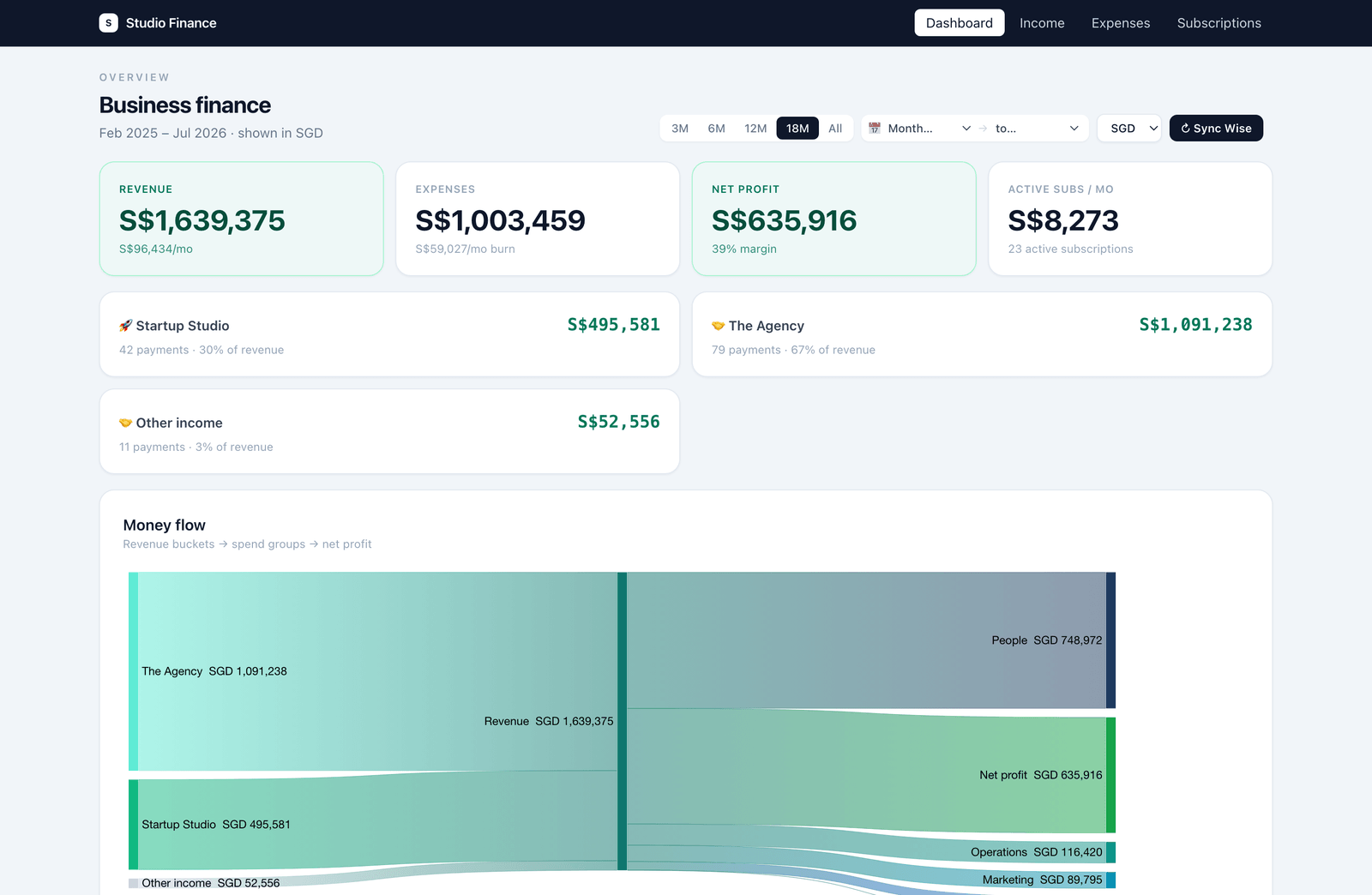Select the 3M time range
This screenshot has width=1372, height=895.
click(680, 128)
